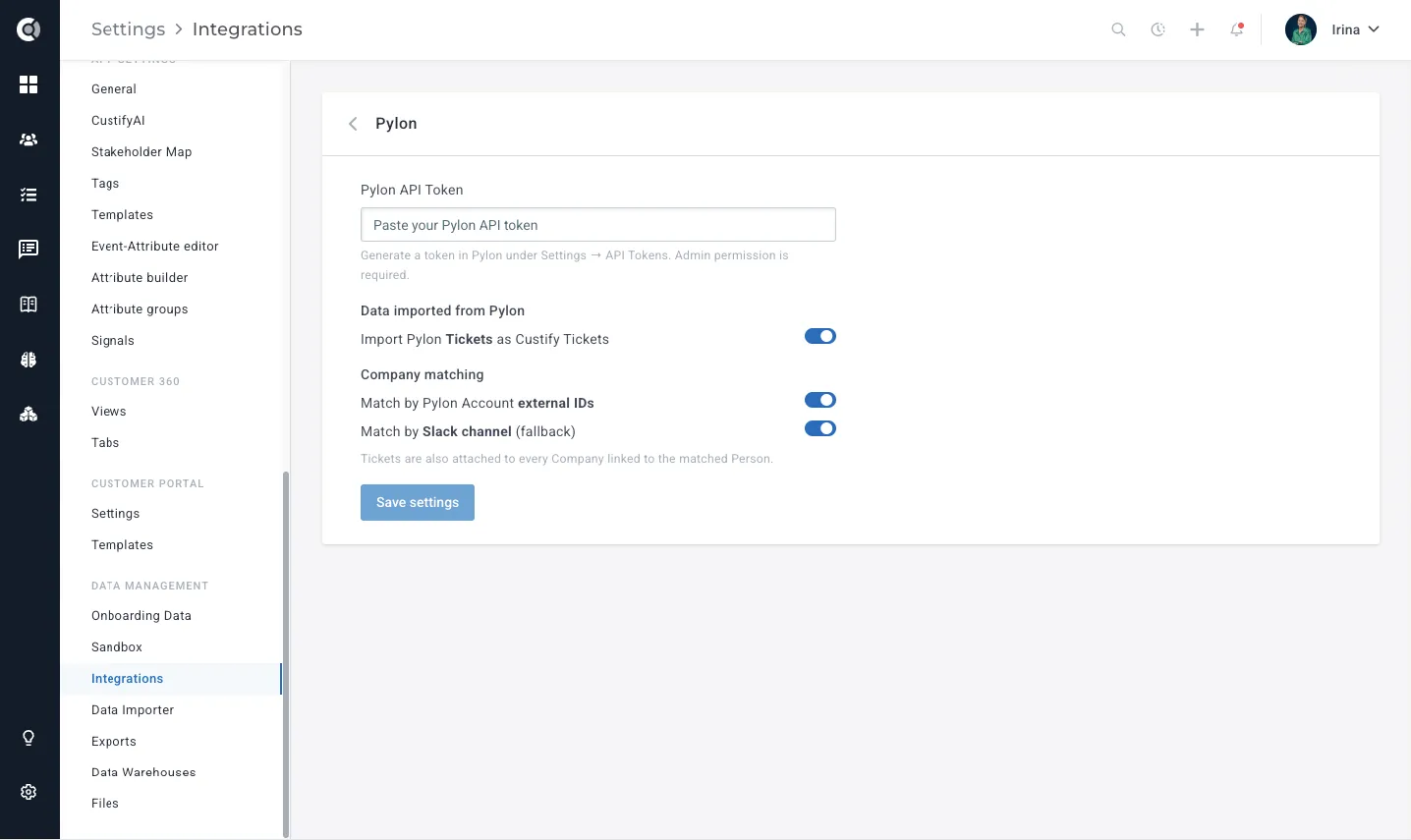
Task: Open the tasks checklist icon in sidebar
Action: point(28,195)
